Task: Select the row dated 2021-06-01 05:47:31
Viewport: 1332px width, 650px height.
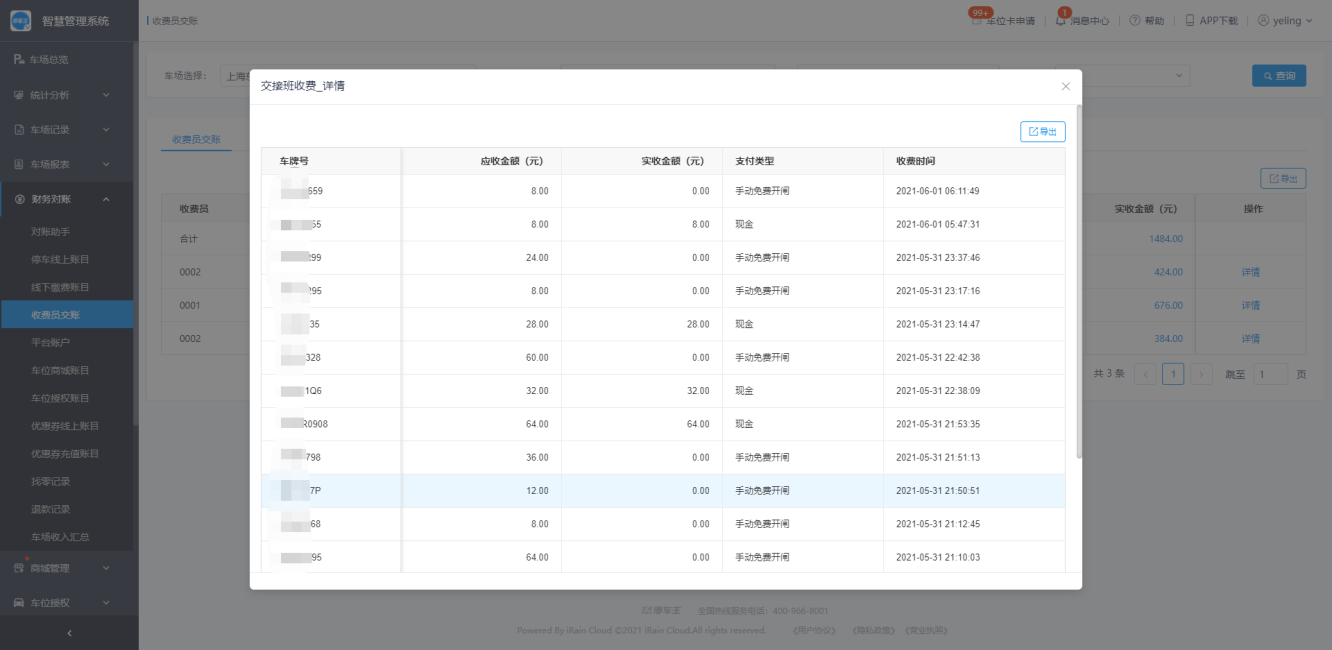Action: point(663,224)
